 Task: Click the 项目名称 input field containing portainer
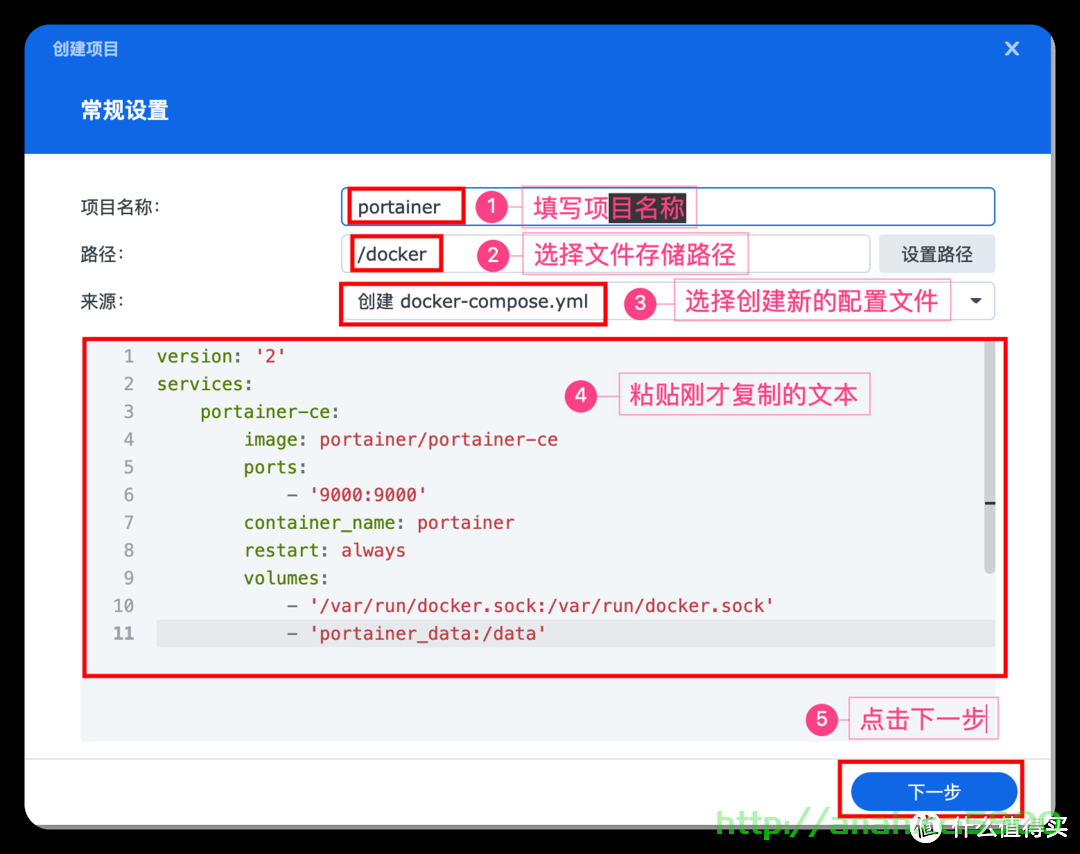click(667, 207)
